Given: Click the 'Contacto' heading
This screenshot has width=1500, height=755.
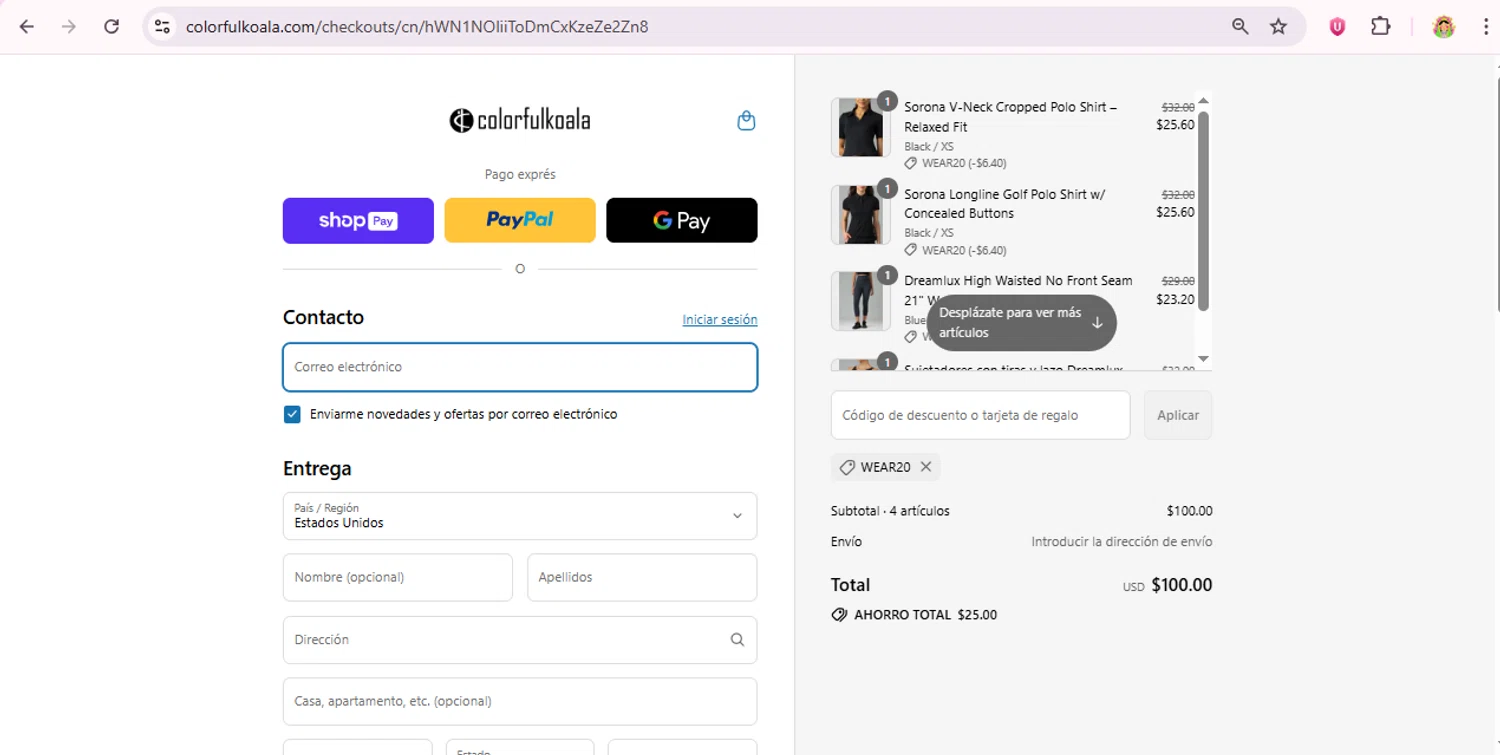Looking at the screenshot, I should coord(323,317).
